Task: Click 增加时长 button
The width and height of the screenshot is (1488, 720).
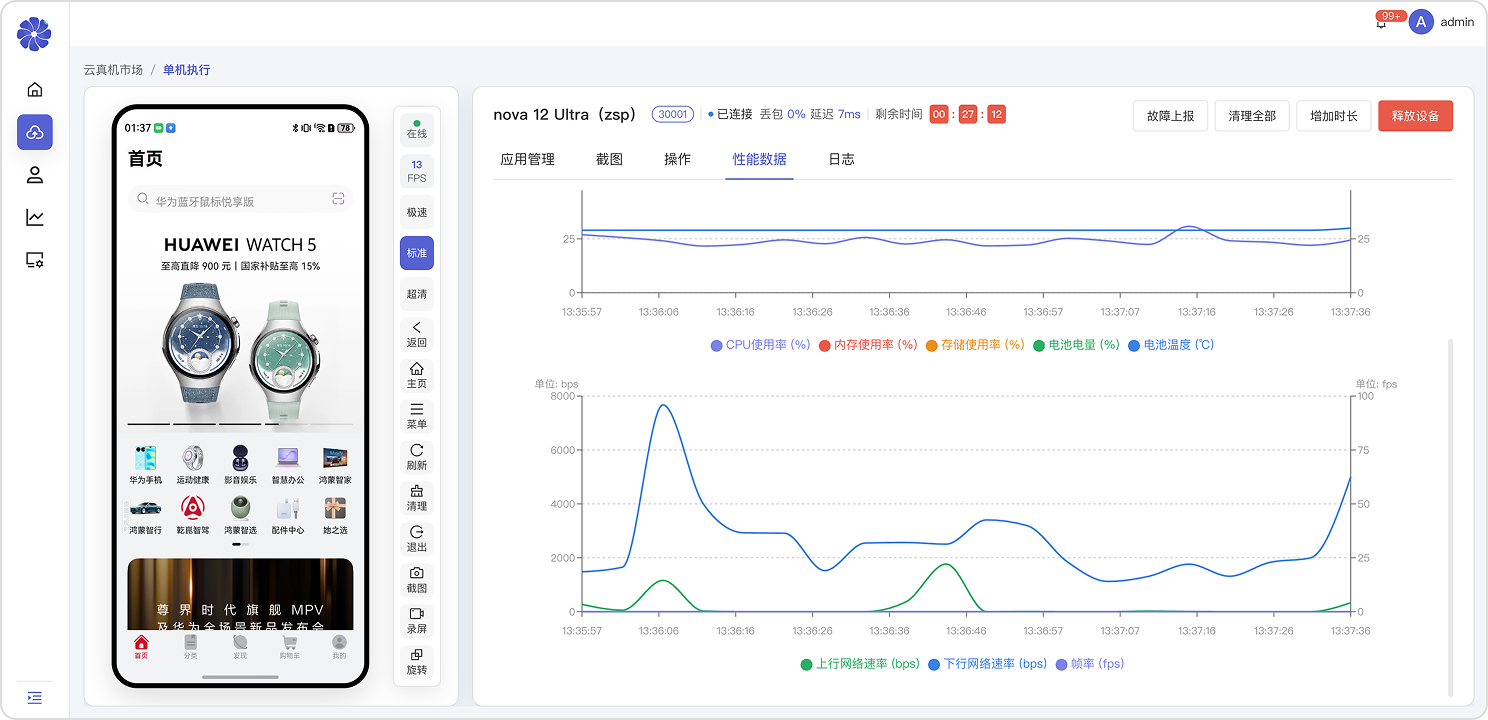Action: 1334,116
